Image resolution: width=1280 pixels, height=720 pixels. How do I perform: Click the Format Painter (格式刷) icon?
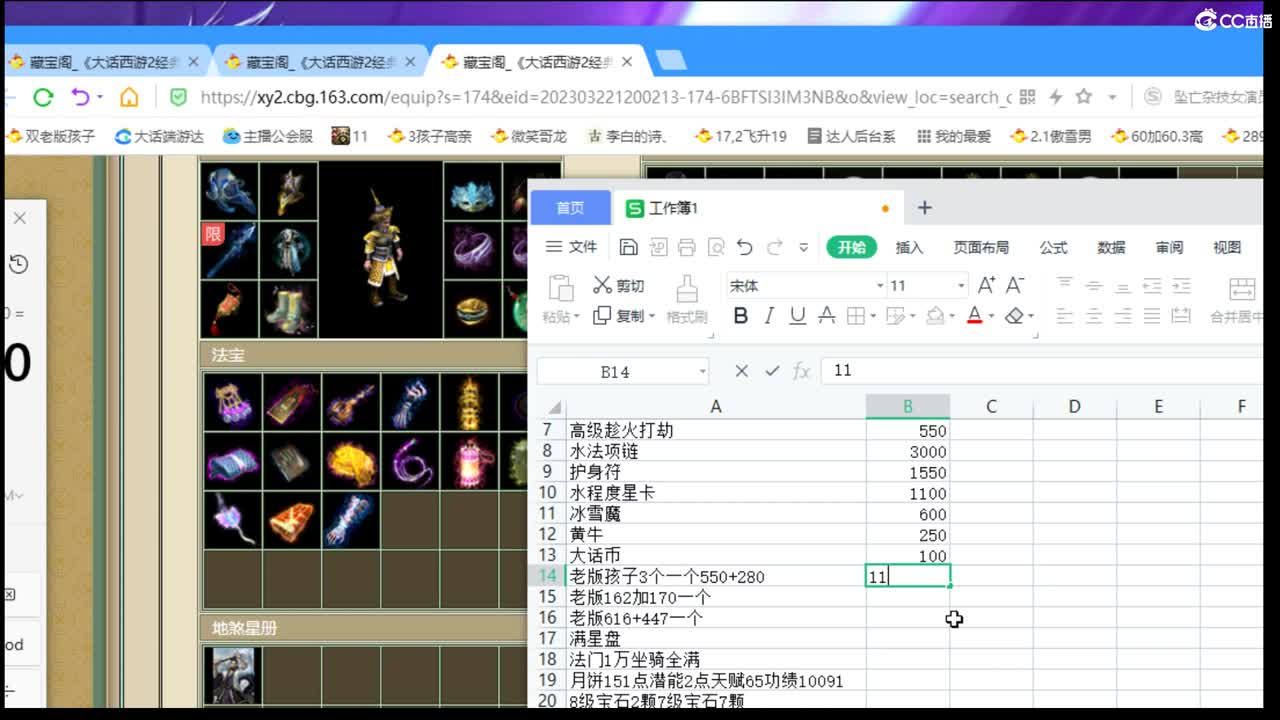click(x=687, y=288)
